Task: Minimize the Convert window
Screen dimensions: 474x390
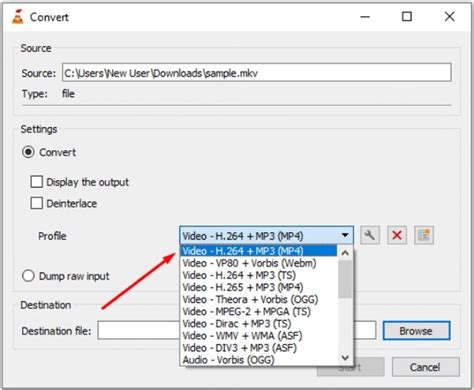Action: (365, 17)
